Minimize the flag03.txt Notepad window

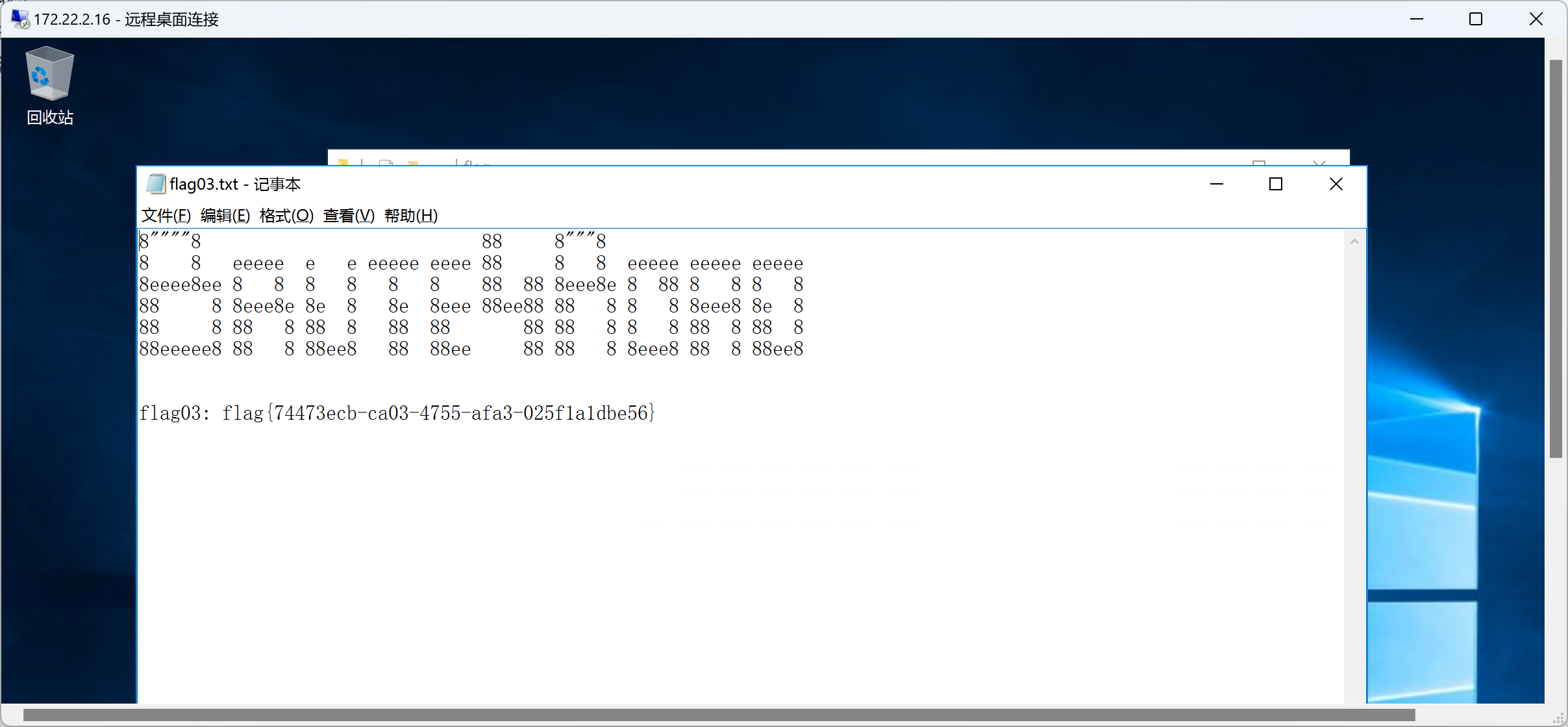[1217, 184]
